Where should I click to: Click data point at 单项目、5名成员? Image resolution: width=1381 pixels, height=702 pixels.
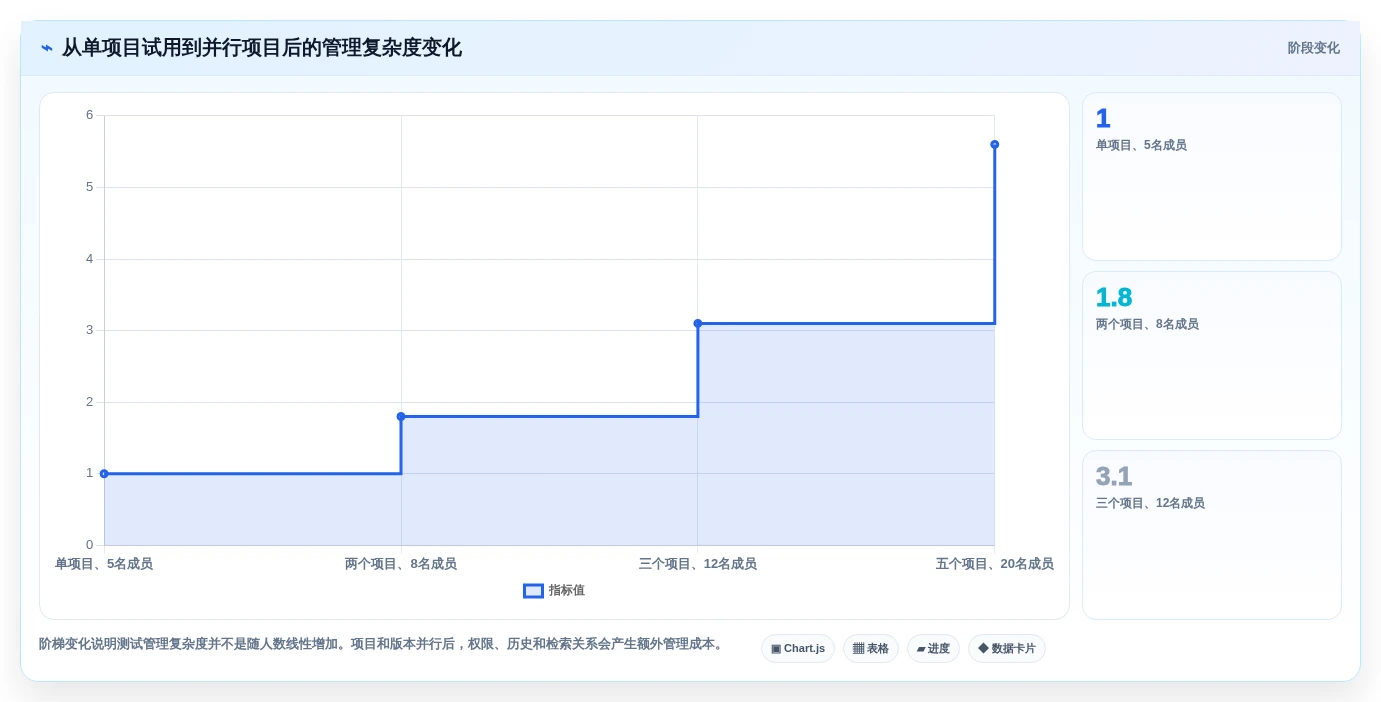(x=104, y=474)
